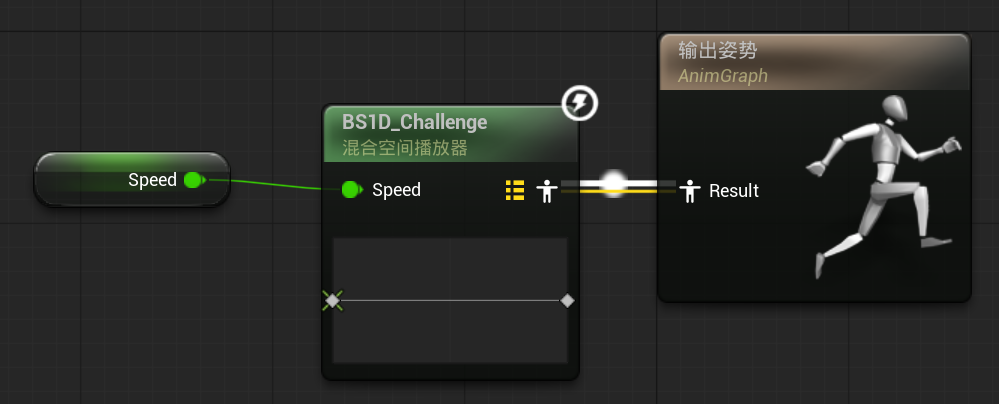The width and height of the screenshot is (999, 404).
Task: Click the green Speed input pin on BS1D_Challenge
Action: click(x=351, y=189)
